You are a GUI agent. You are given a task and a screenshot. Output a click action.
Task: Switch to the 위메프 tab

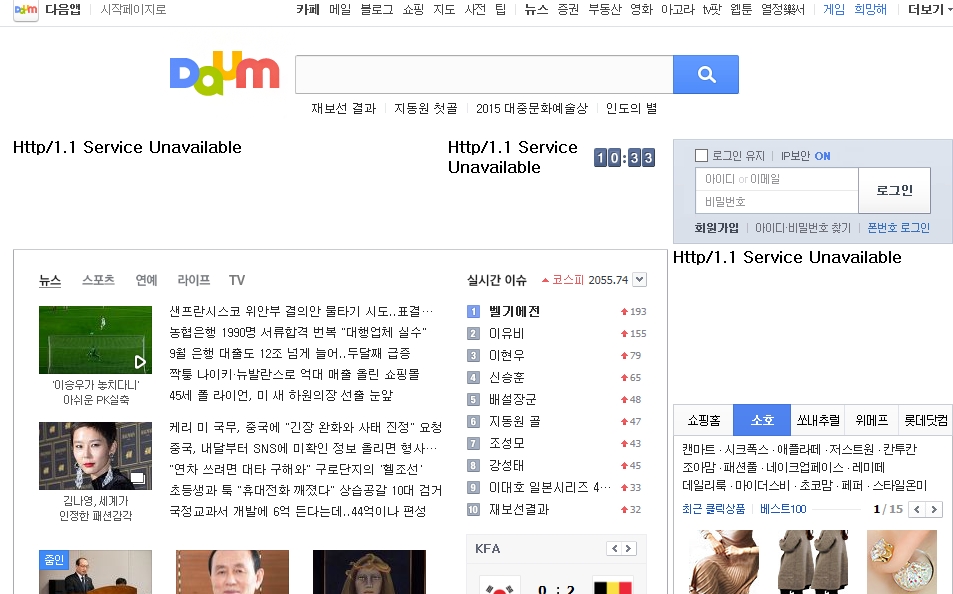872,420
